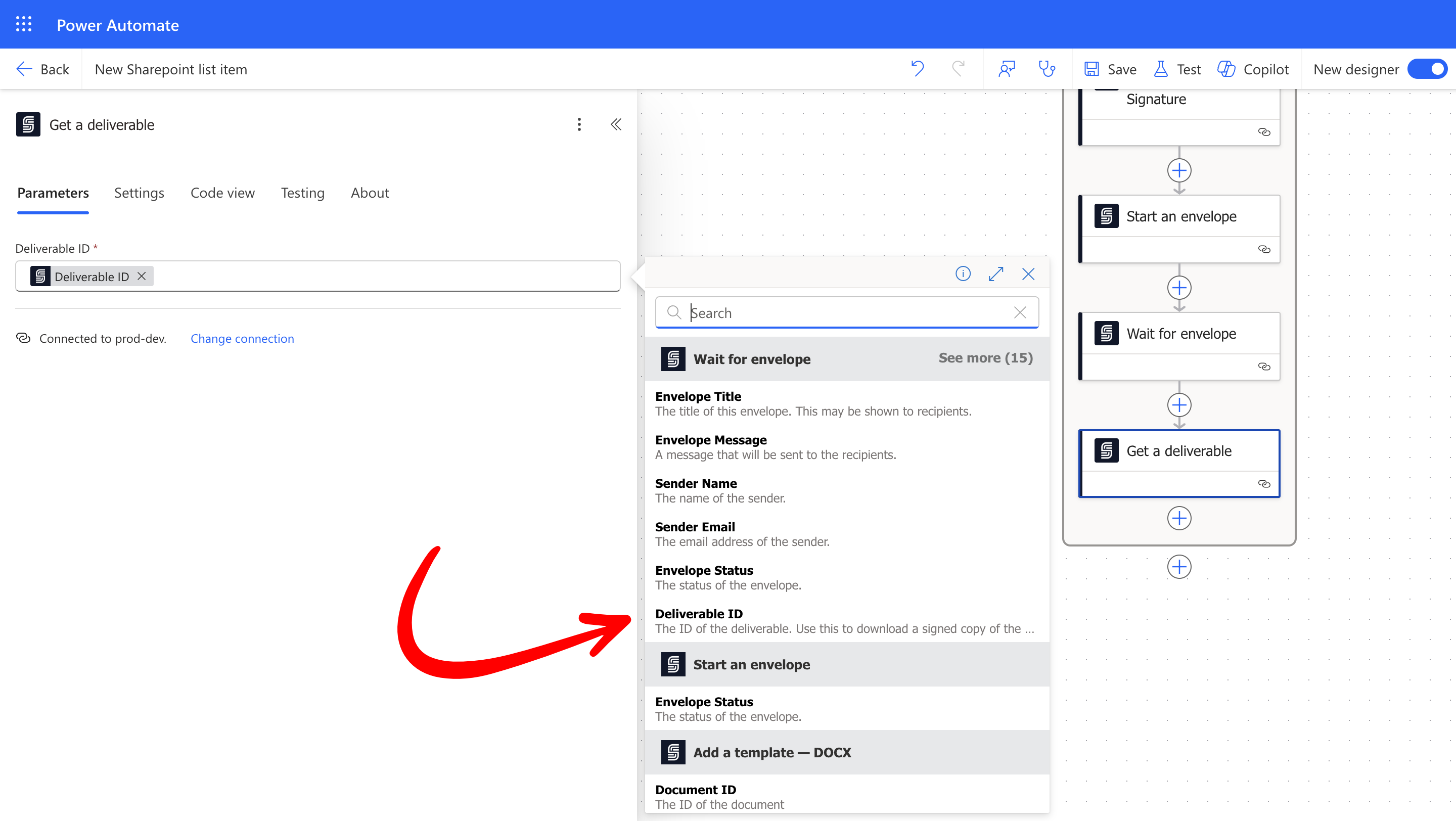This screenshot has width=1456, height=821.
Task: Remove the Deliverable ID token
Action: (142, 276)
